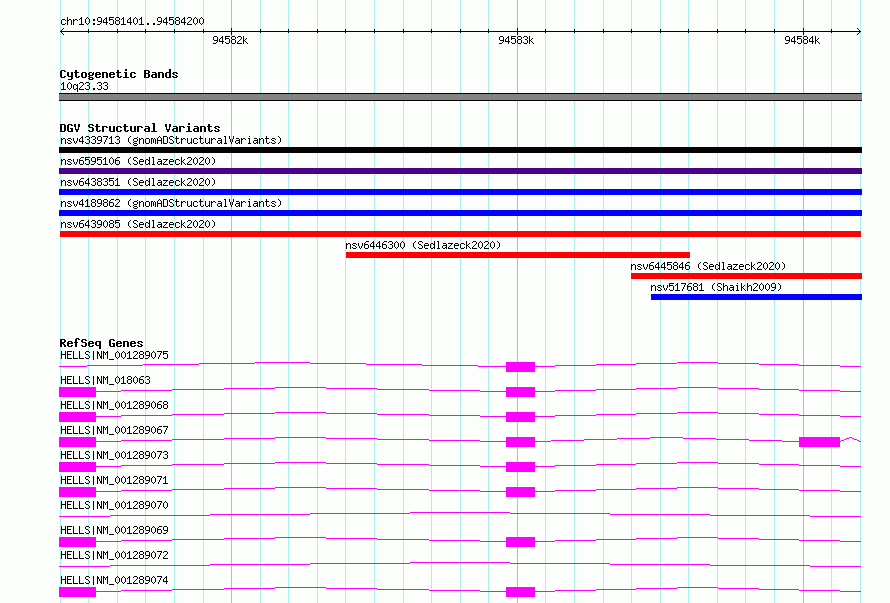Click the HELLS|NM_001289067 transcript label
890x603 pixels.
114,430
